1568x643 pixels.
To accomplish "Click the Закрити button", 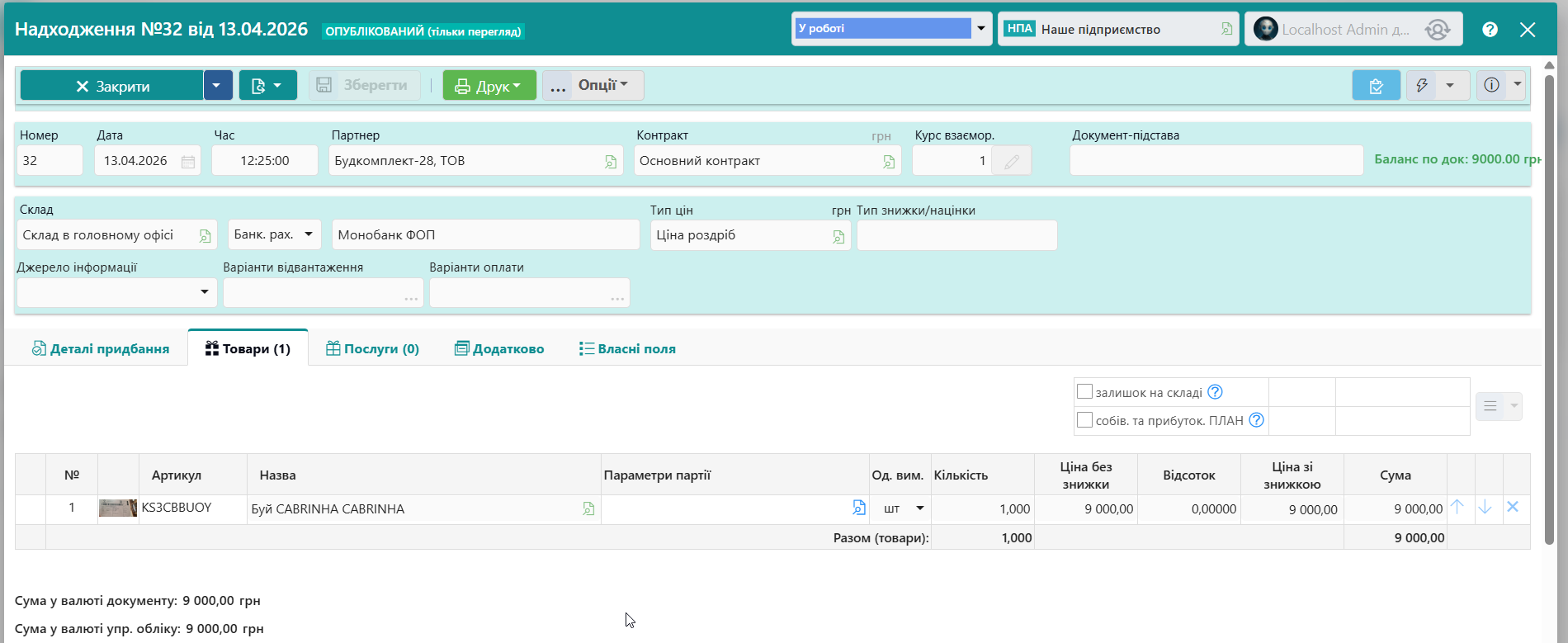I will (112, 85).
